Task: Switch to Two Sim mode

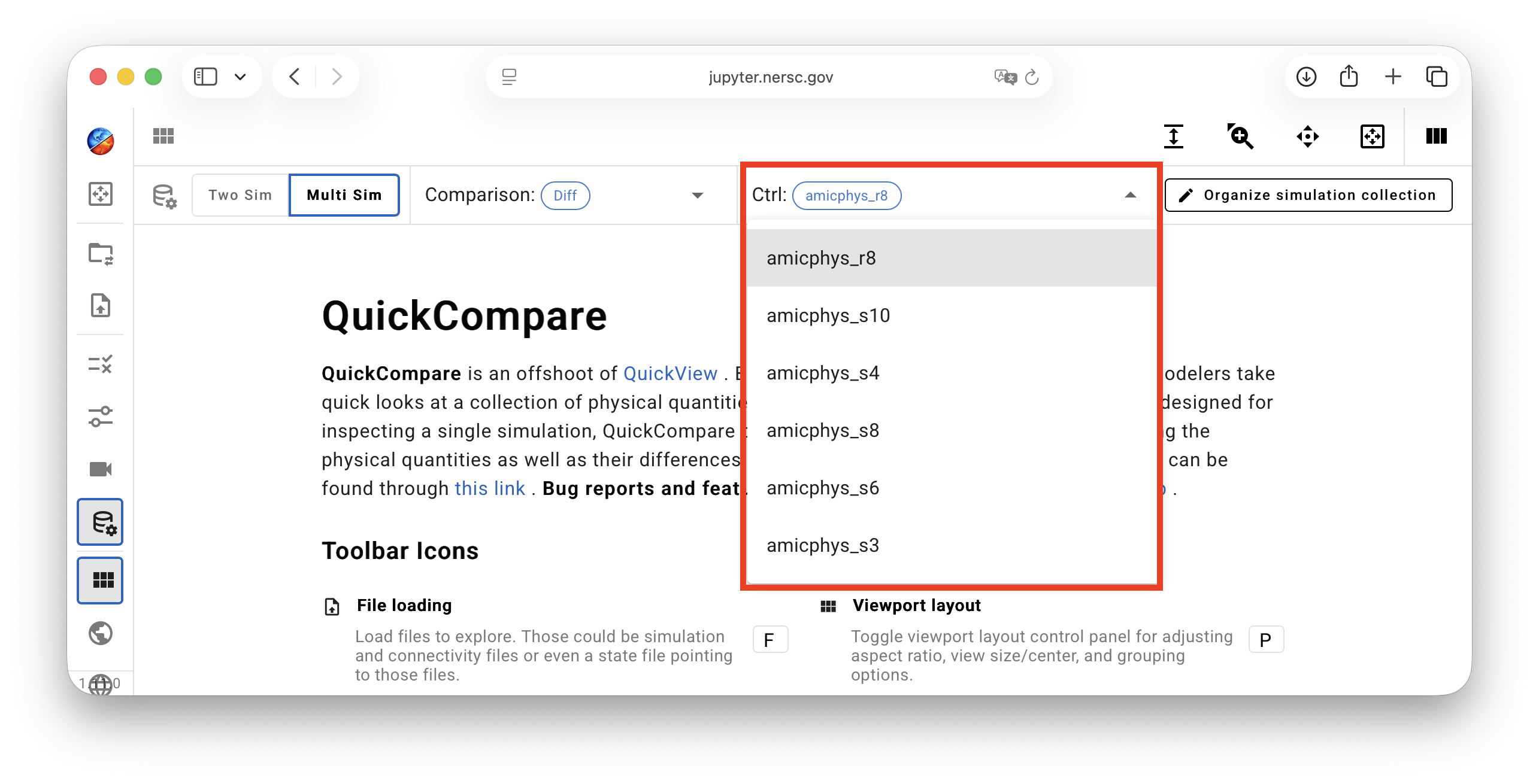Action: [x=240, y=195]
